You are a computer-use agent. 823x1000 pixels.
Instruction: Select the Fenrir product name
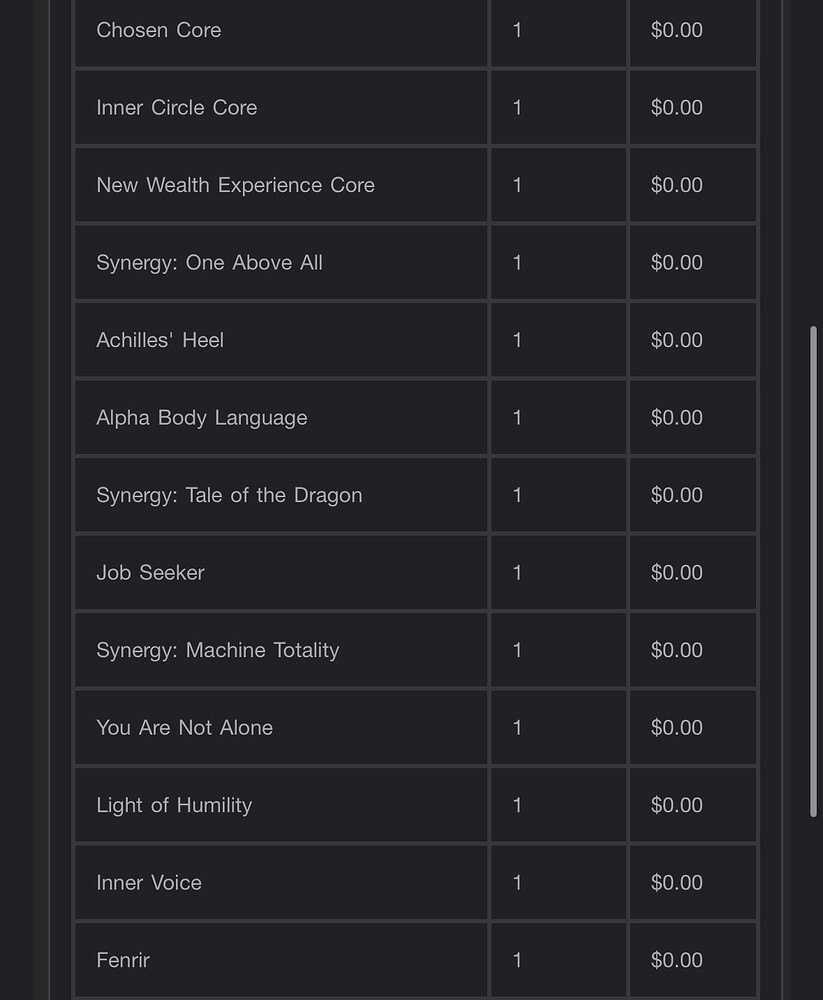pyautogui.click(x=123, y=960)
